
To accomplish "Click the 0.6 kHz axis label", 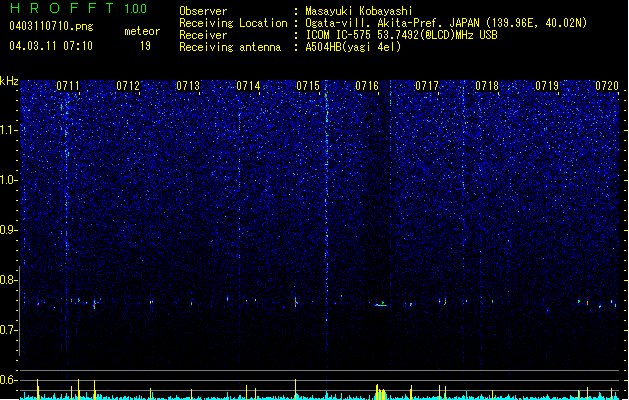I will tap(9, 380).
